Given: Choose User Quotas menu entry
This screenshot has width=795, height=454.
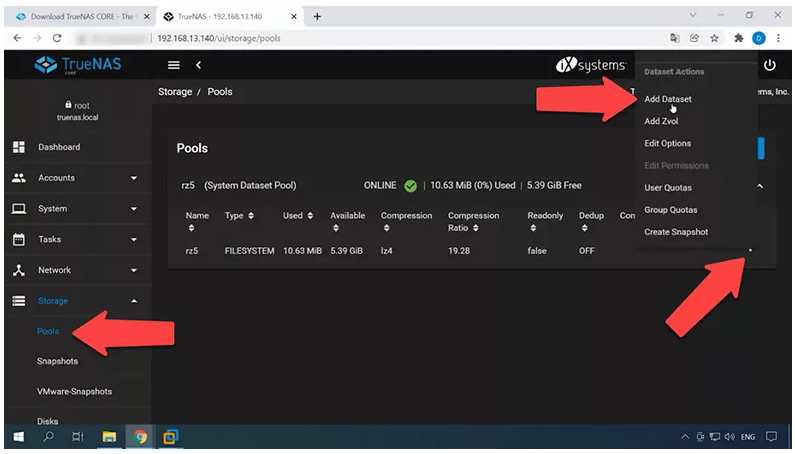Looking at the screenshot, I should coord(668,188).
